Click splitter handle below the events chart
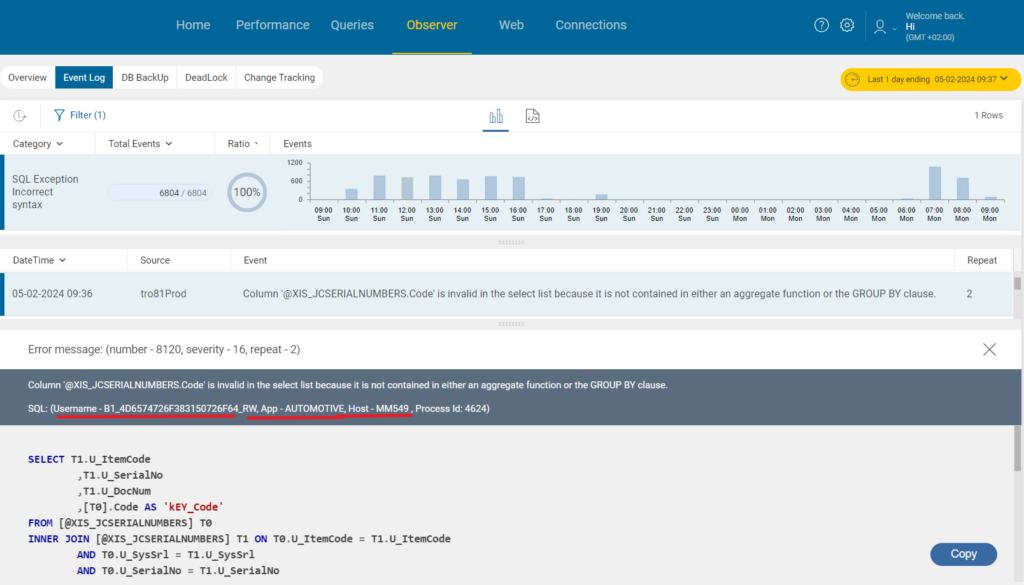Viewport: 1024px width, 585px height. tap(511, 242)
